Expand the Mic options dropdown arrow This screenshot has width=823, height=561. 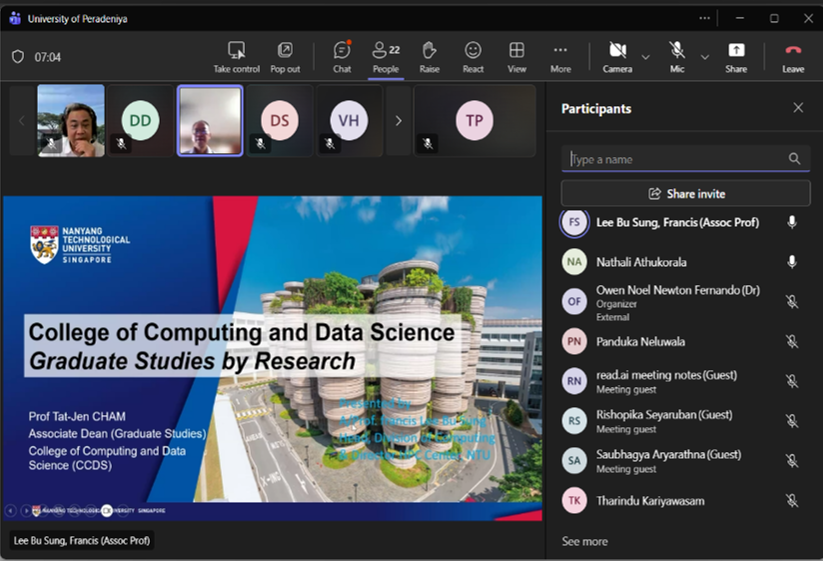coord(705,57)
